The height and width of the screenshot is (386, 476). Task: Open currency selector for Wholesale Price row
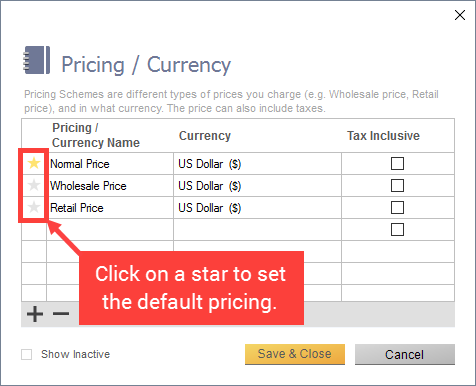pyautogui.click(x=257, y=186)
